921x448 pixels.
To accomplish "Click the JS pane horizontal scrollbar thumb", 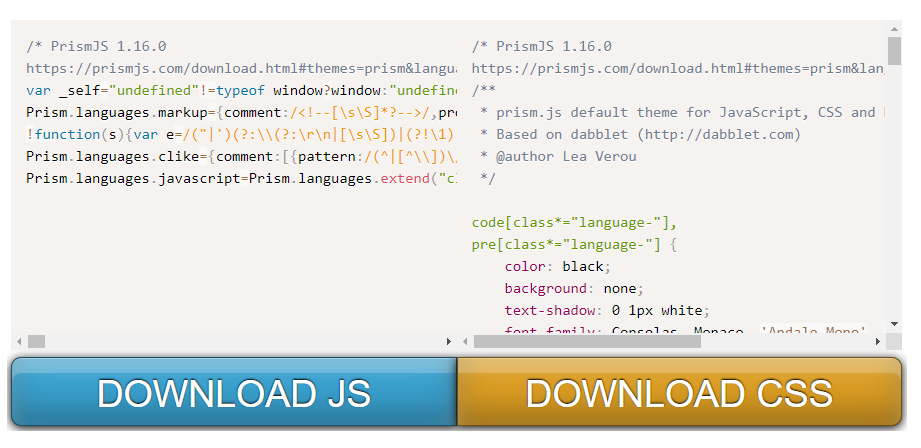I will 36,341.
